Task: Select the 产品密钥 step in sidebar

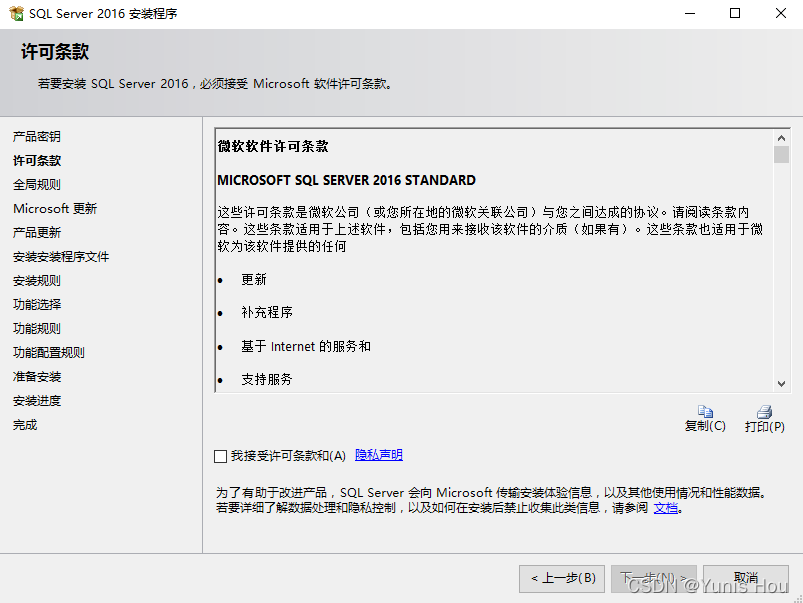Action: pos(37,136)
